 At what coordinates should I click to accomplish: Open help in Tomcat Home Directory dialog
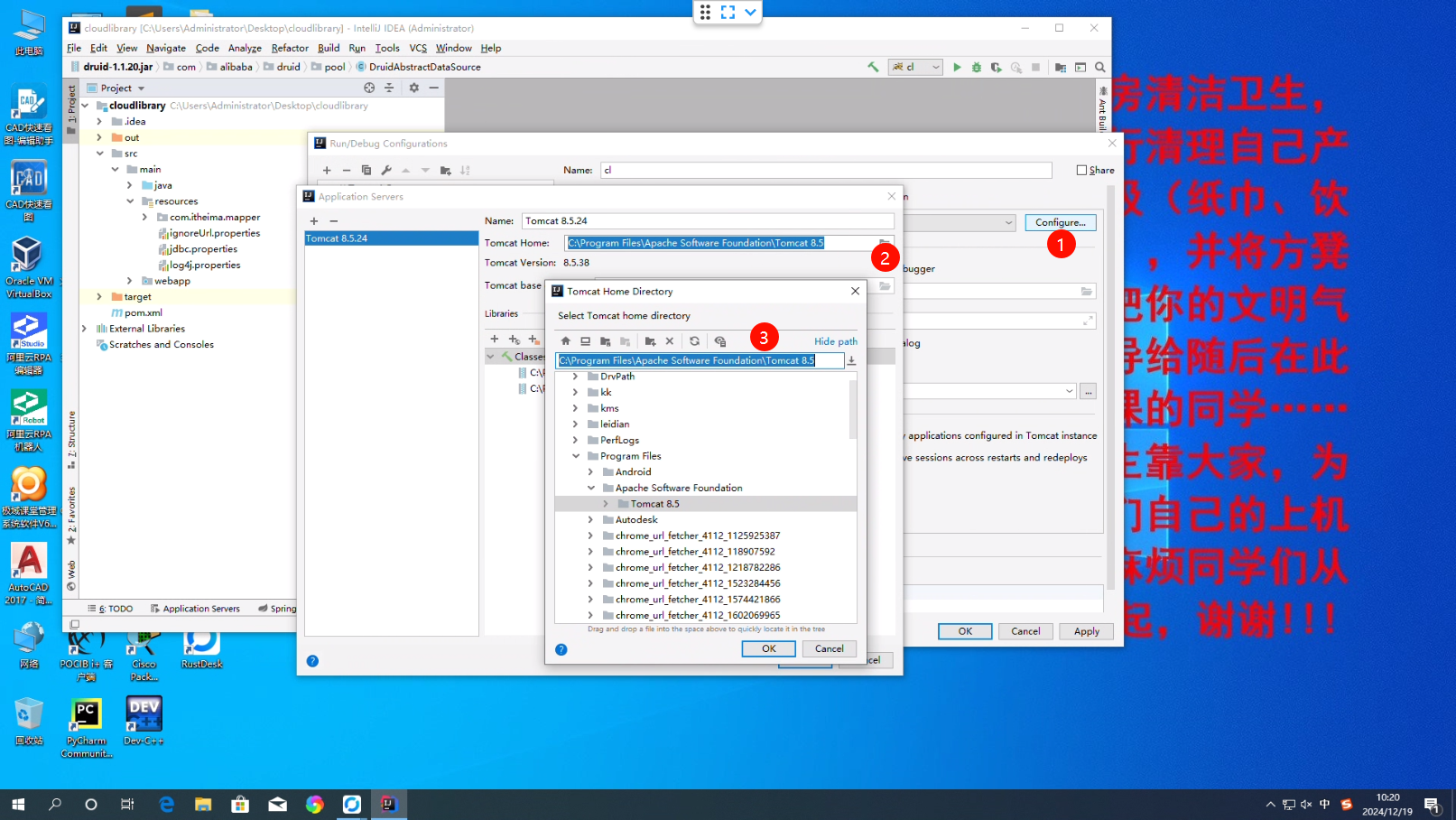point(561,649)
